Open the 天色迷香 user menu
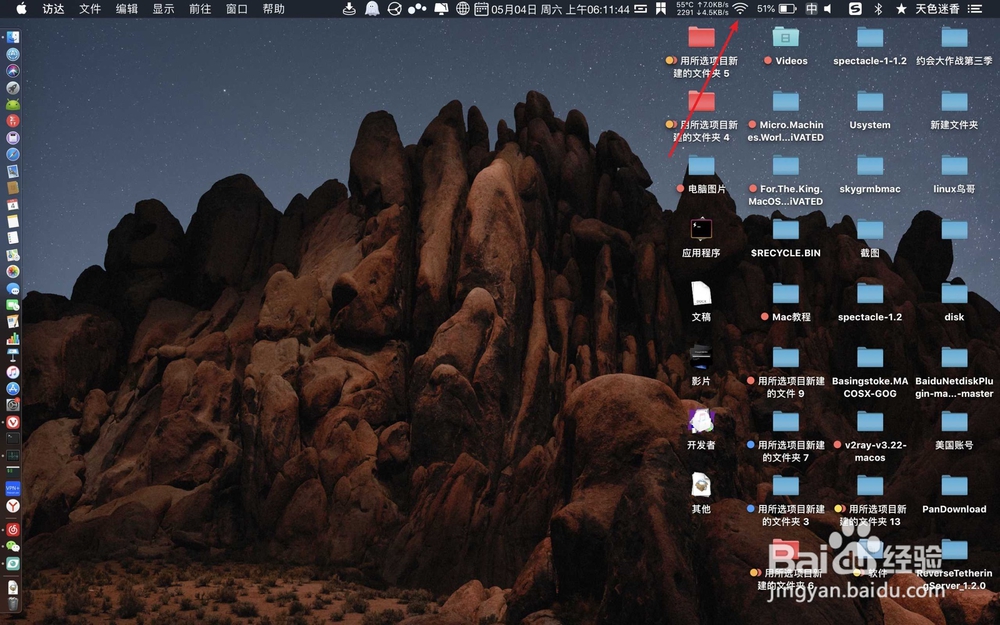This screenshot has width=1000, height=625. point(938,9)
